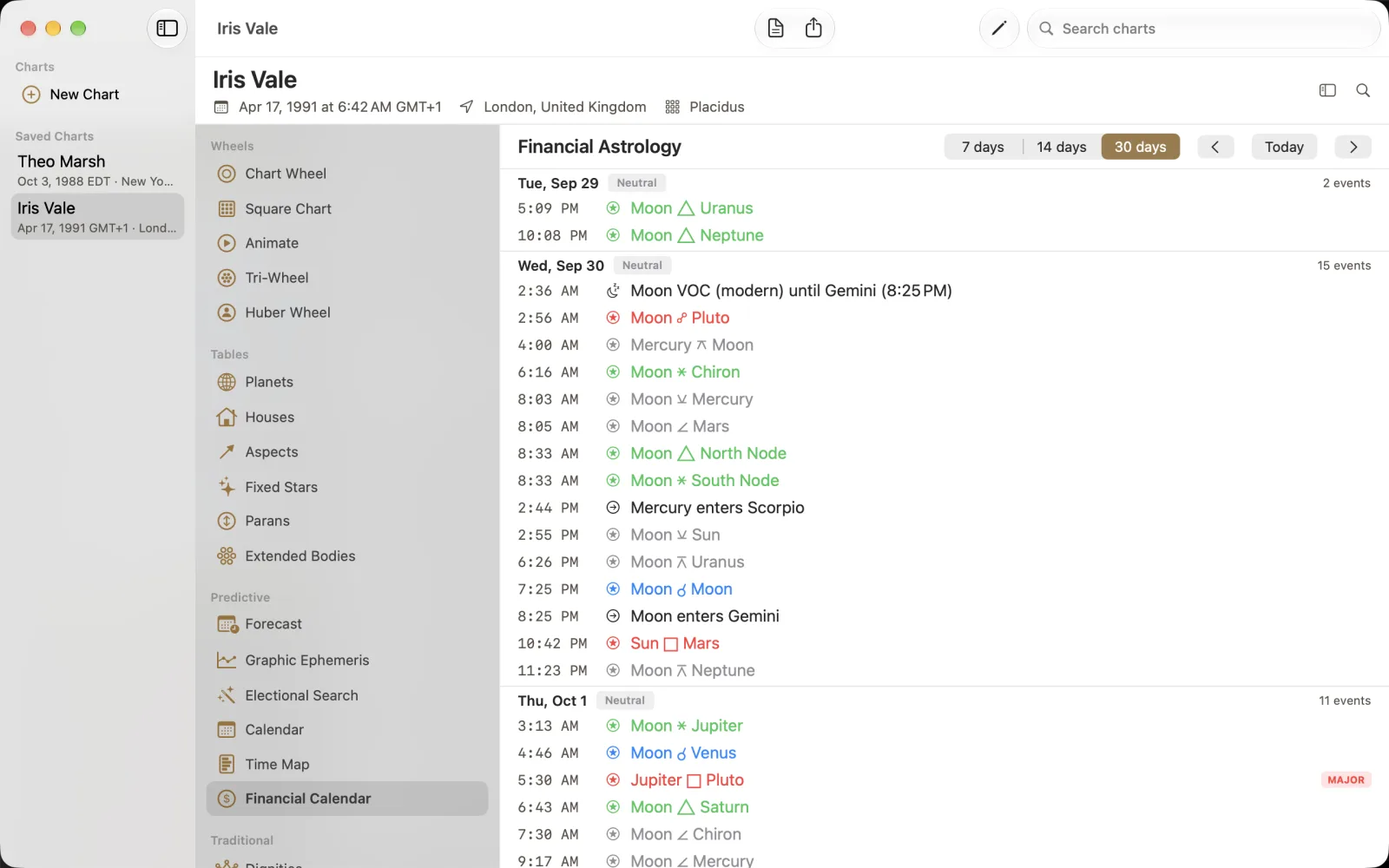Select the 30 days range
1389x868 pixels.
[x=1141, y=147]
